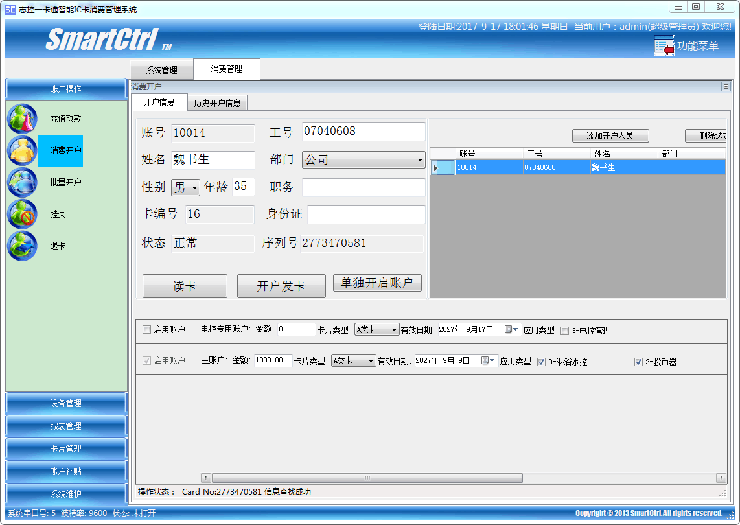Open the date picker in the first account row

(x=514, y=329)
